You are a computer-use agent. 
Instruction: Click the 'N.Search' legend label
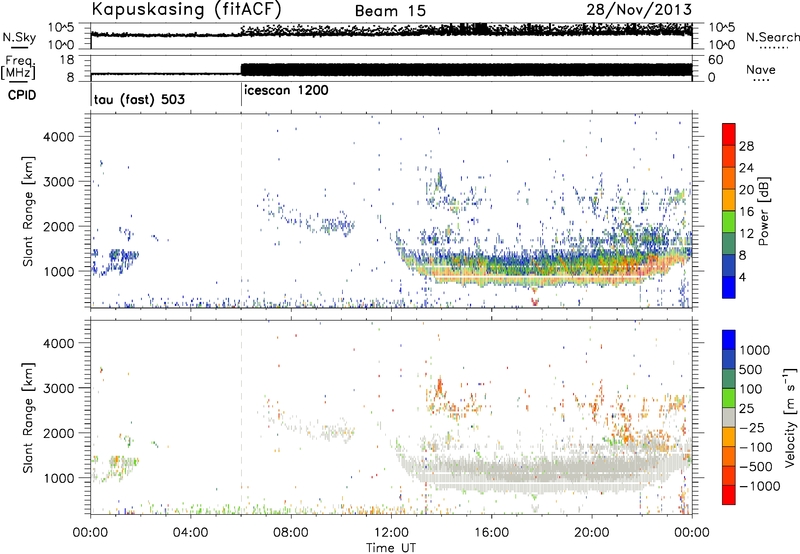pyautogui.click(x=772, y=37)
